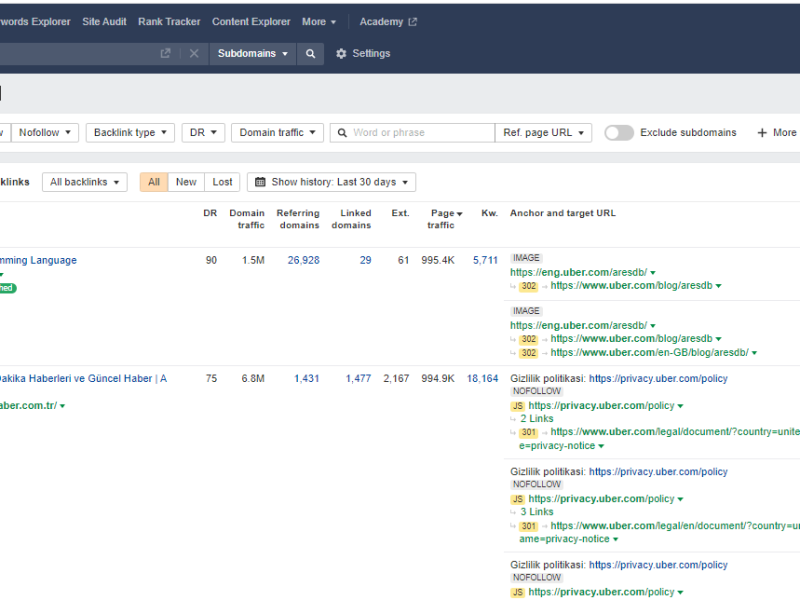Select the New backlinks filter
Screen dimensions: 800x600
coord(186,182)
